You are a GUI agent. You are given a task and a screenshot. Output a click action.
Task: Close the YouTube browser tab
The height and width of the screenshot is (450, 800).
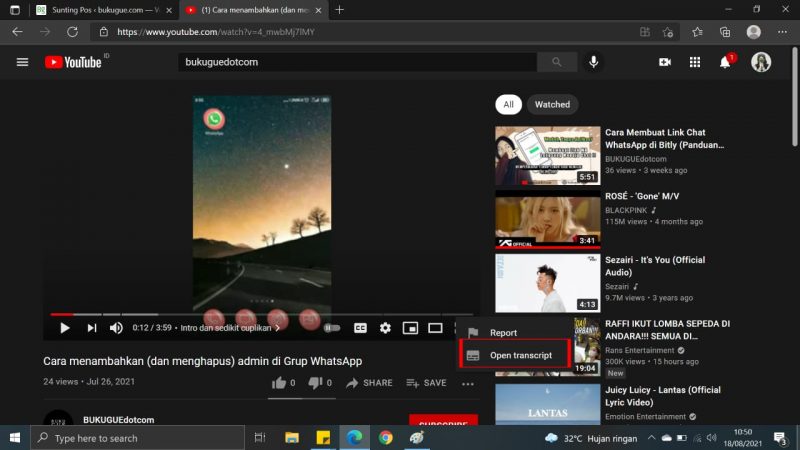pyautogui.click(x=318, y=10)
